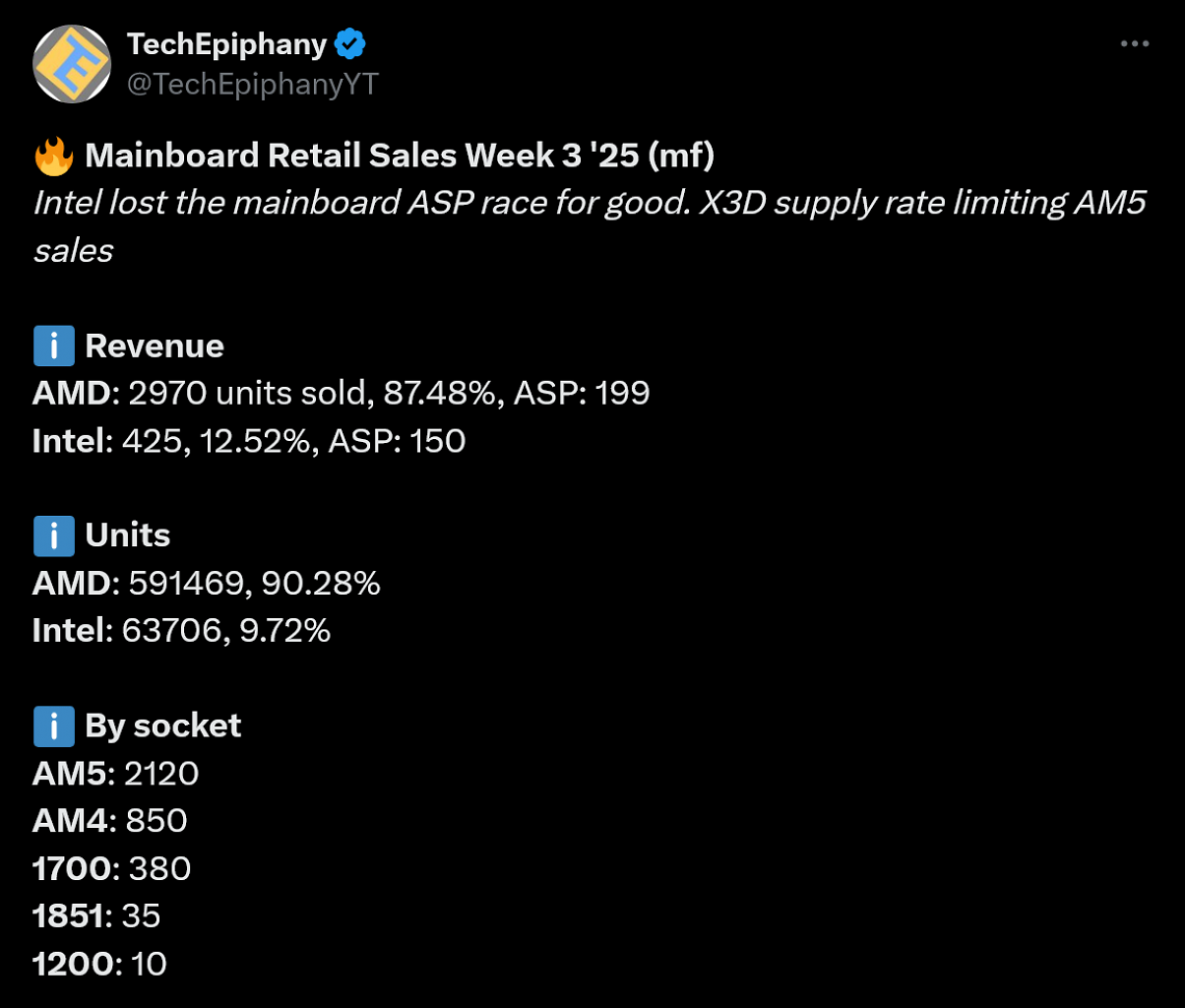The height and width of the screenshot is (1008, 1185).
Task: Open the @TechEpiphanyYT handle link
Action: pyautogui.click(x=252, y=85)
